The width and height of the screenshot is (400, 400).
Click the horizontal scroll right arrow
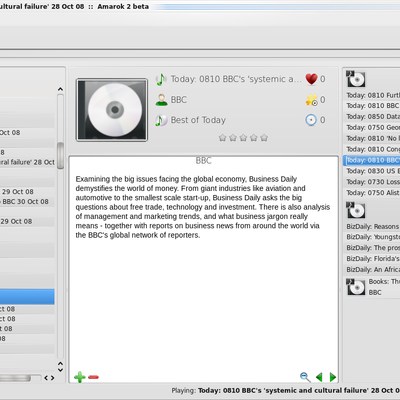tap(52, 378)
